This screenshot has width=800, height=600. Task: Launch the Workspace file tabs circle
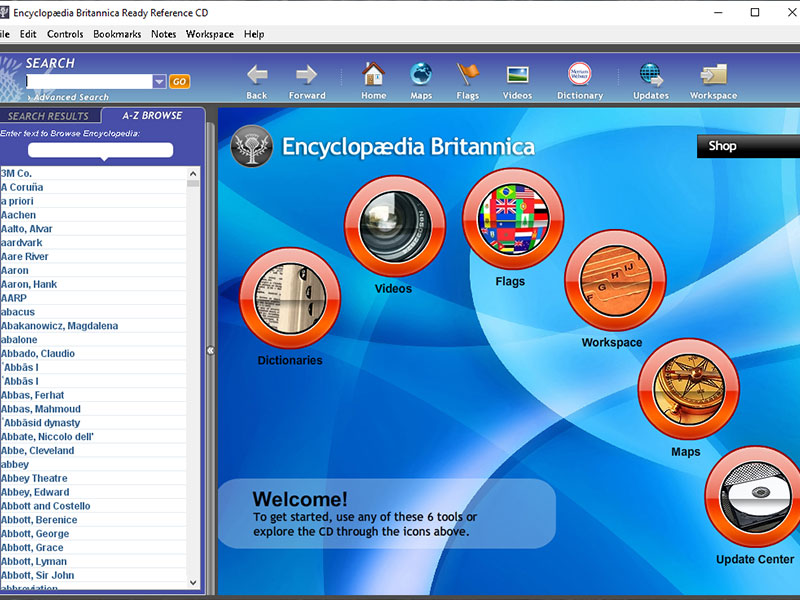[615, 280]
